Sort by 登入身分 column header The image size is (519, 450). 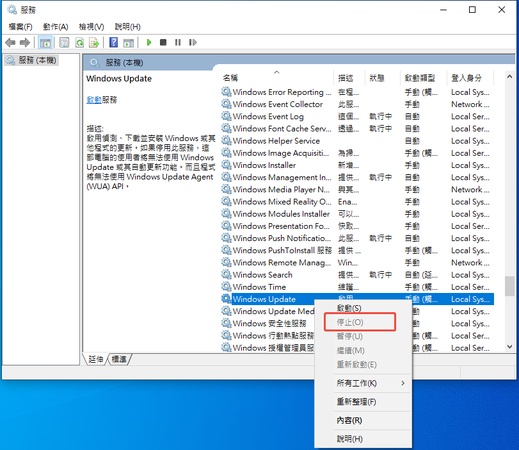[x=470, y=78]
